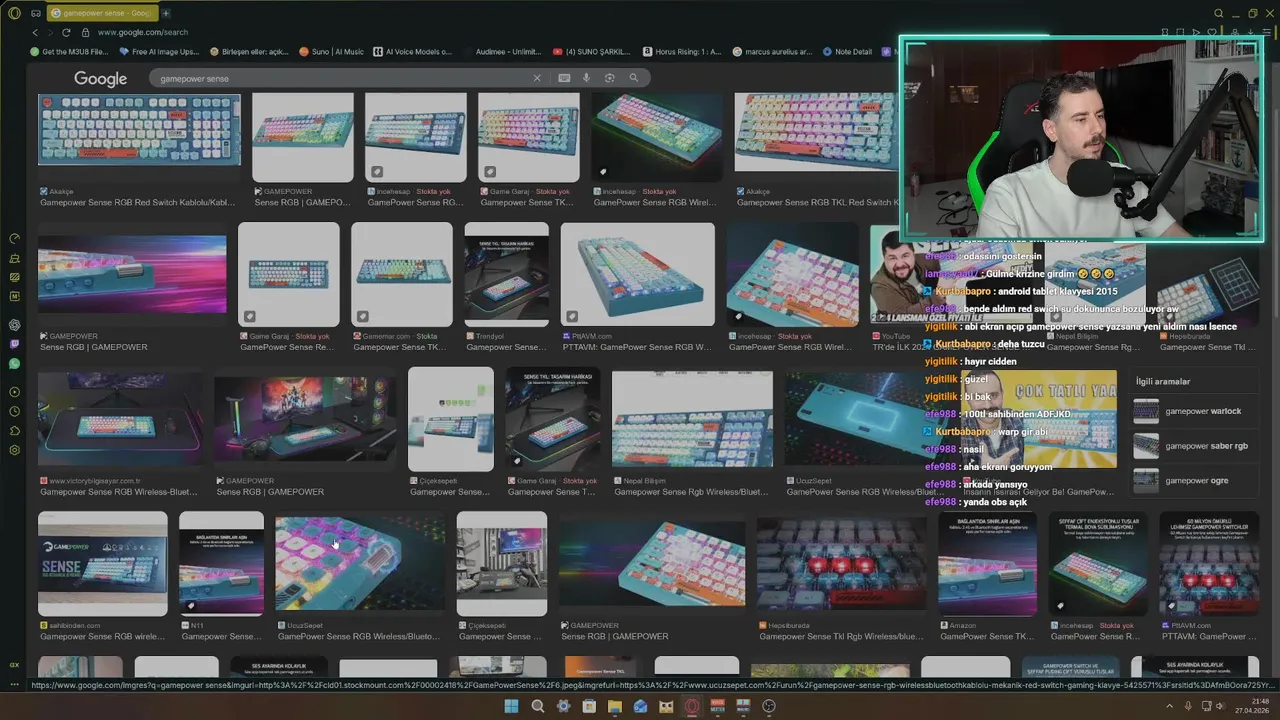Open the 'Free AI Image Ups...' bookmark

tap(158, 52)
